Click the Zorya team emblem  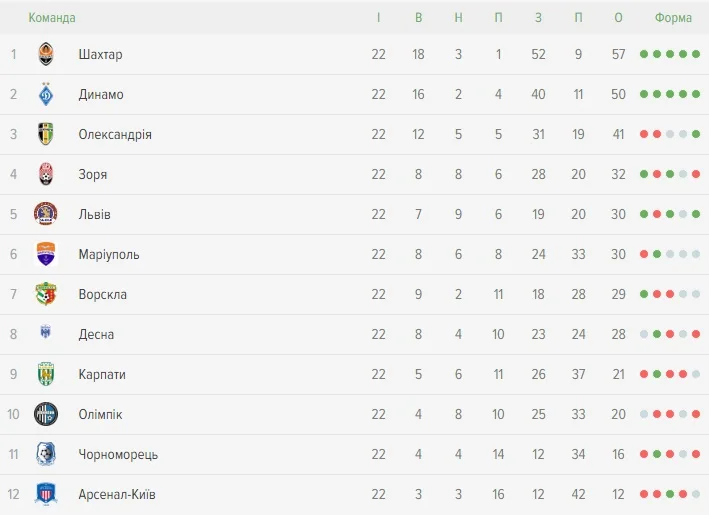46,174
